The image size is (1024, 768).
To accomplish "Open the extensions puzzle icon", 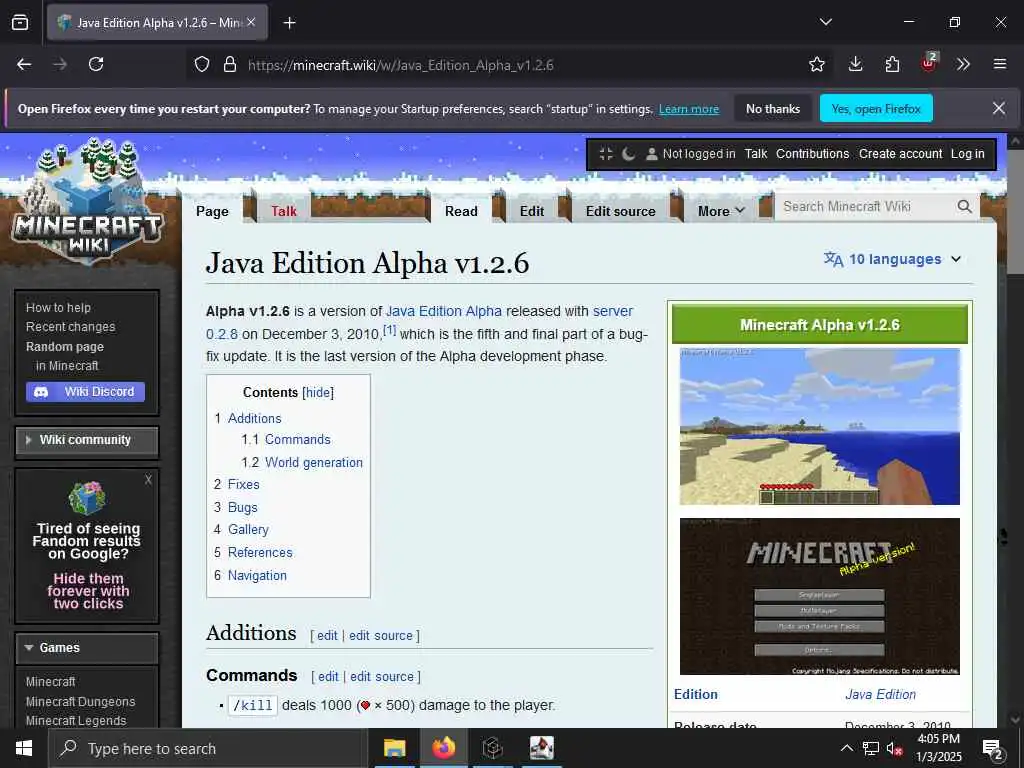I will (892, 64).
